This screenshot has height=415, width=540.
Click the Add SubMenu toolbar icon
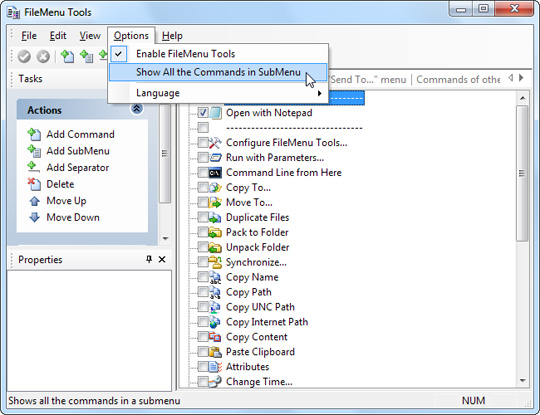(x=86, y=56)
